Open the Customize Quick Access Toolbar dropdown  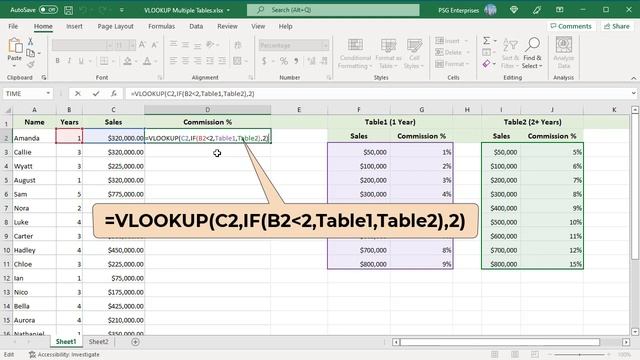click(122, 10)
